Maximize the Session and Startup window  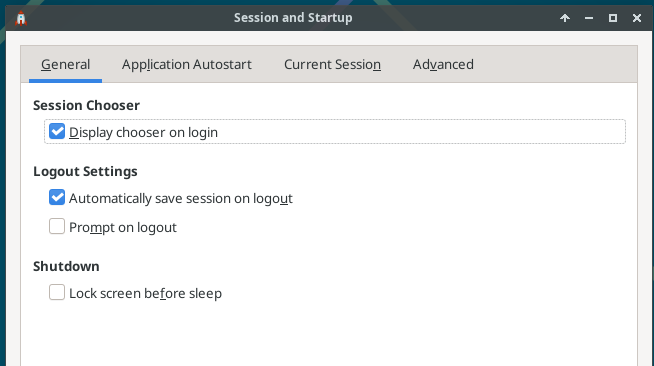tap(613, 18)
